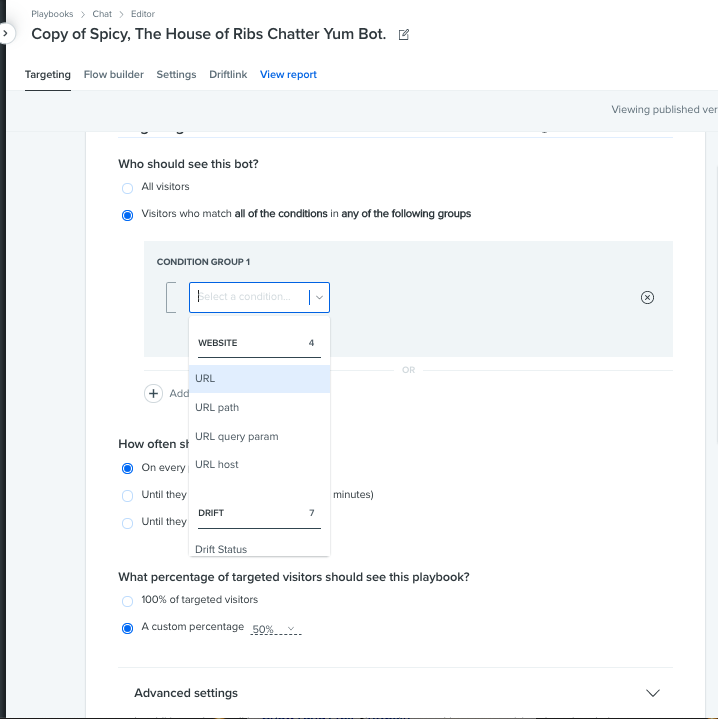The width and height of the screenshot is (718, 719).
Task: Navigate to Playbooks breadcrumb
Action: (x=52, y=14)
